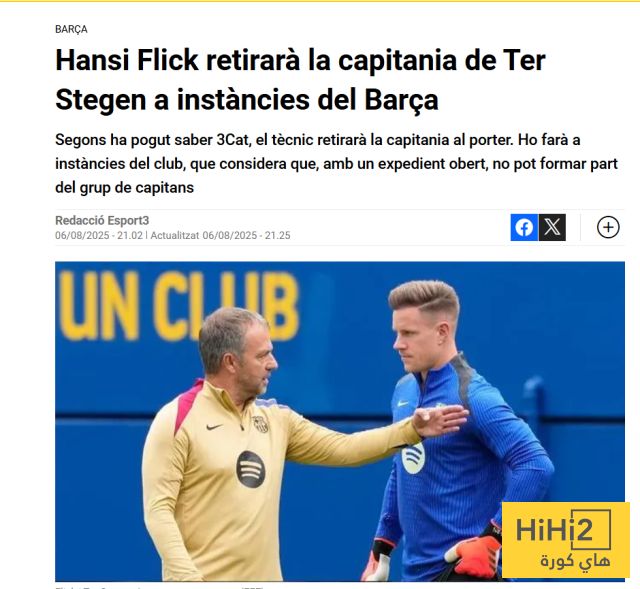640x589 pixels.
Task: Click the Barça crest on Flick's jacket
Action: tap(260, 424)
